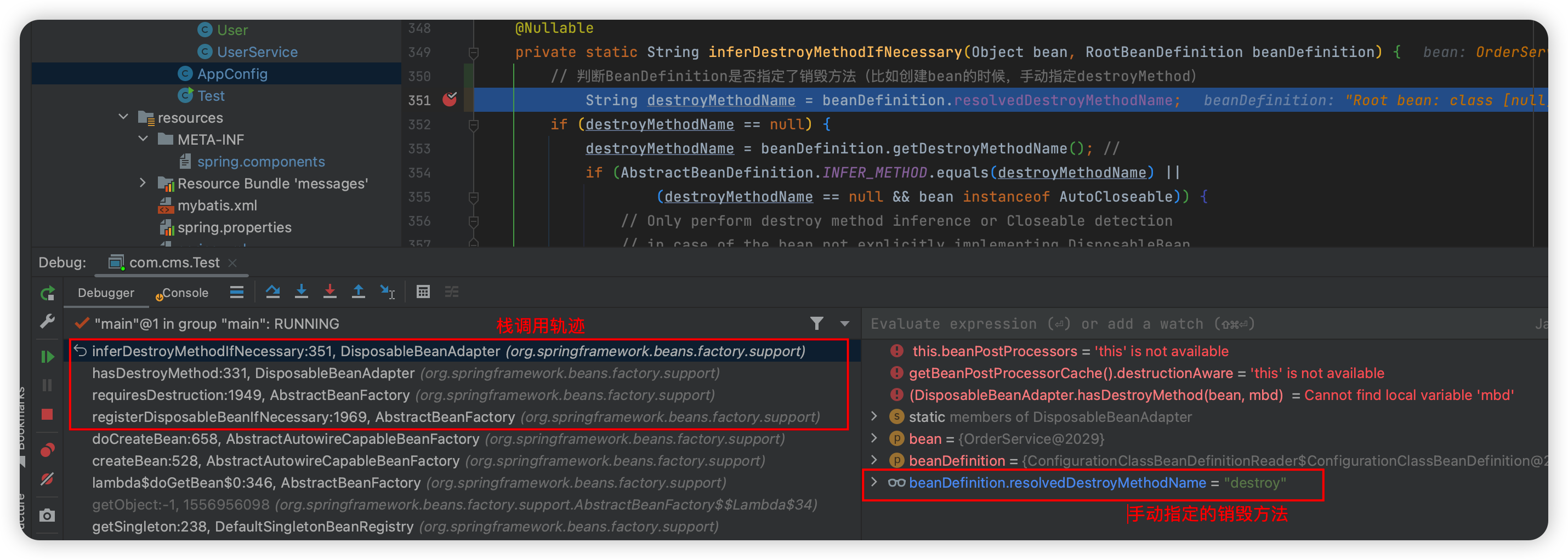Click the Step Into icon
This screenshot has height=560, width=1568.
[302, 293]
